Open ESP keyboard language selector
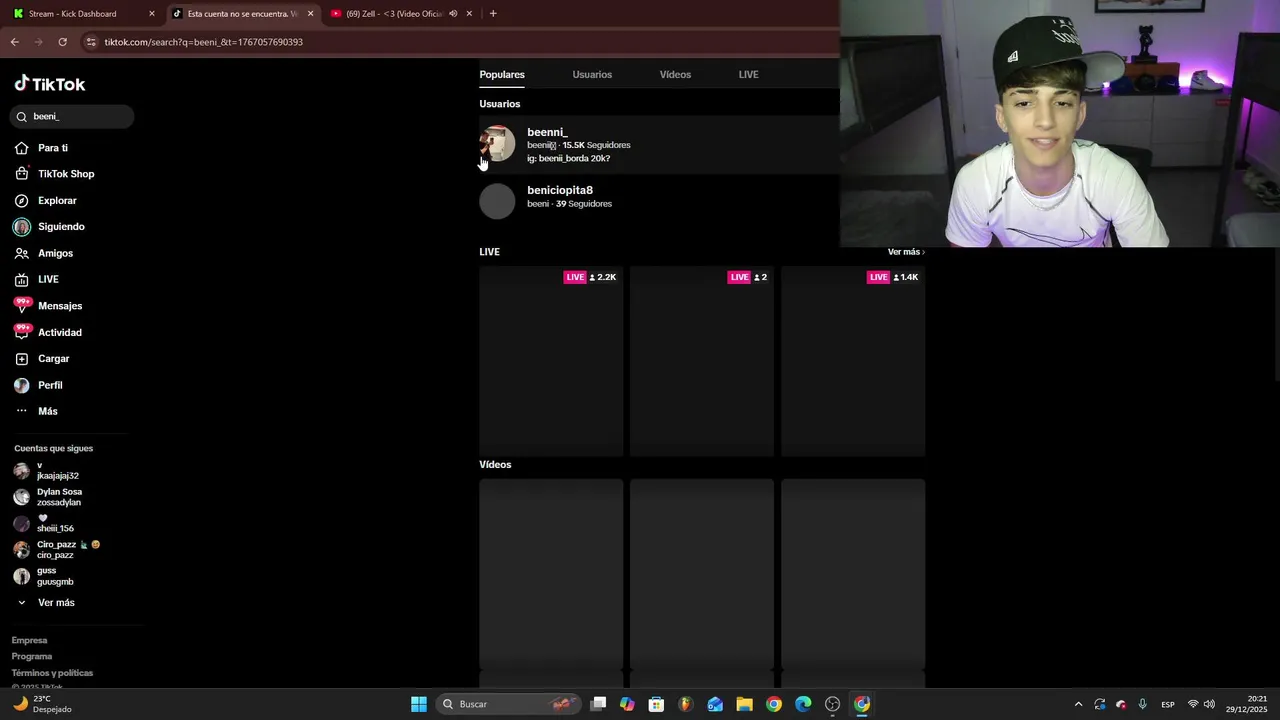Screen dimensions: 1280x720 pyautogui.click(x=1168, y=704)
